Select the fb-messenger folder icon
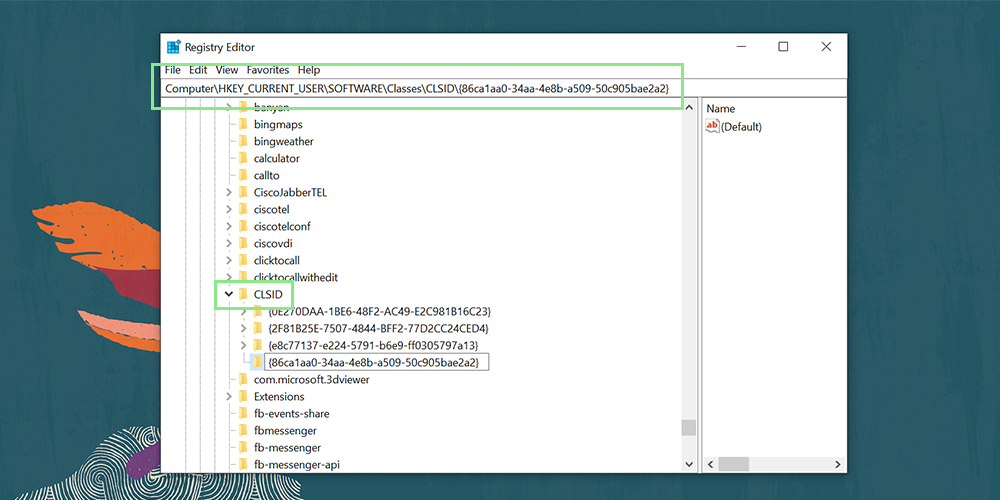Image resolution: width=1000 pixels, height=500 pixels. [x=242, y=447]
